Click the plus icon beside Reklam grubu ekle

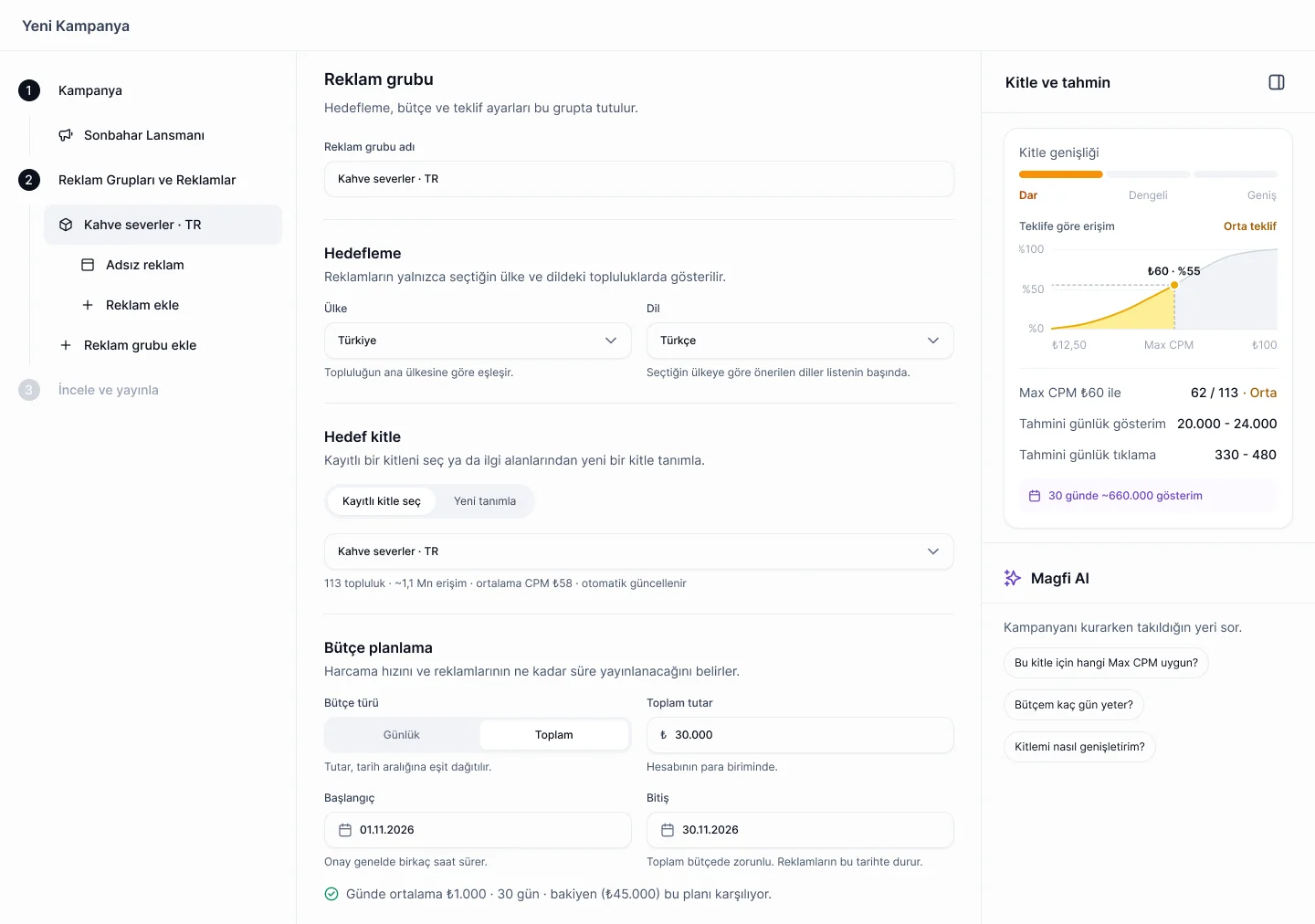tap(66, 345)
